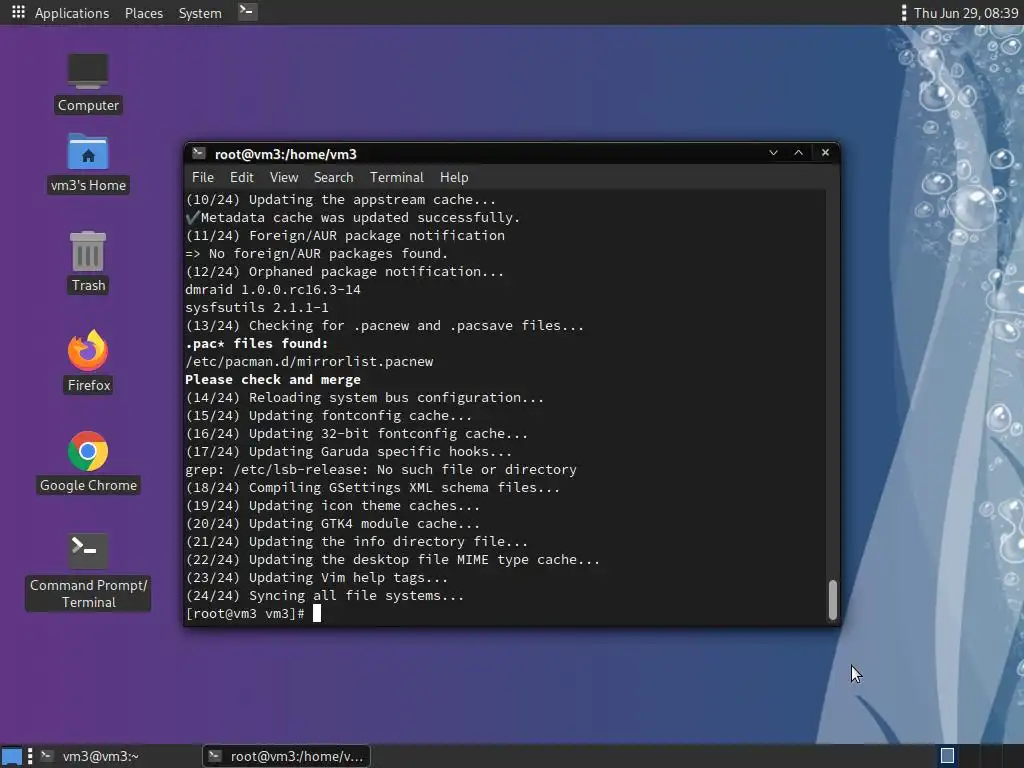Viewport: 1024px width, 768px height.
Task: Click the terminal vertical scrollbar handle
Action: tap(833, 600)
